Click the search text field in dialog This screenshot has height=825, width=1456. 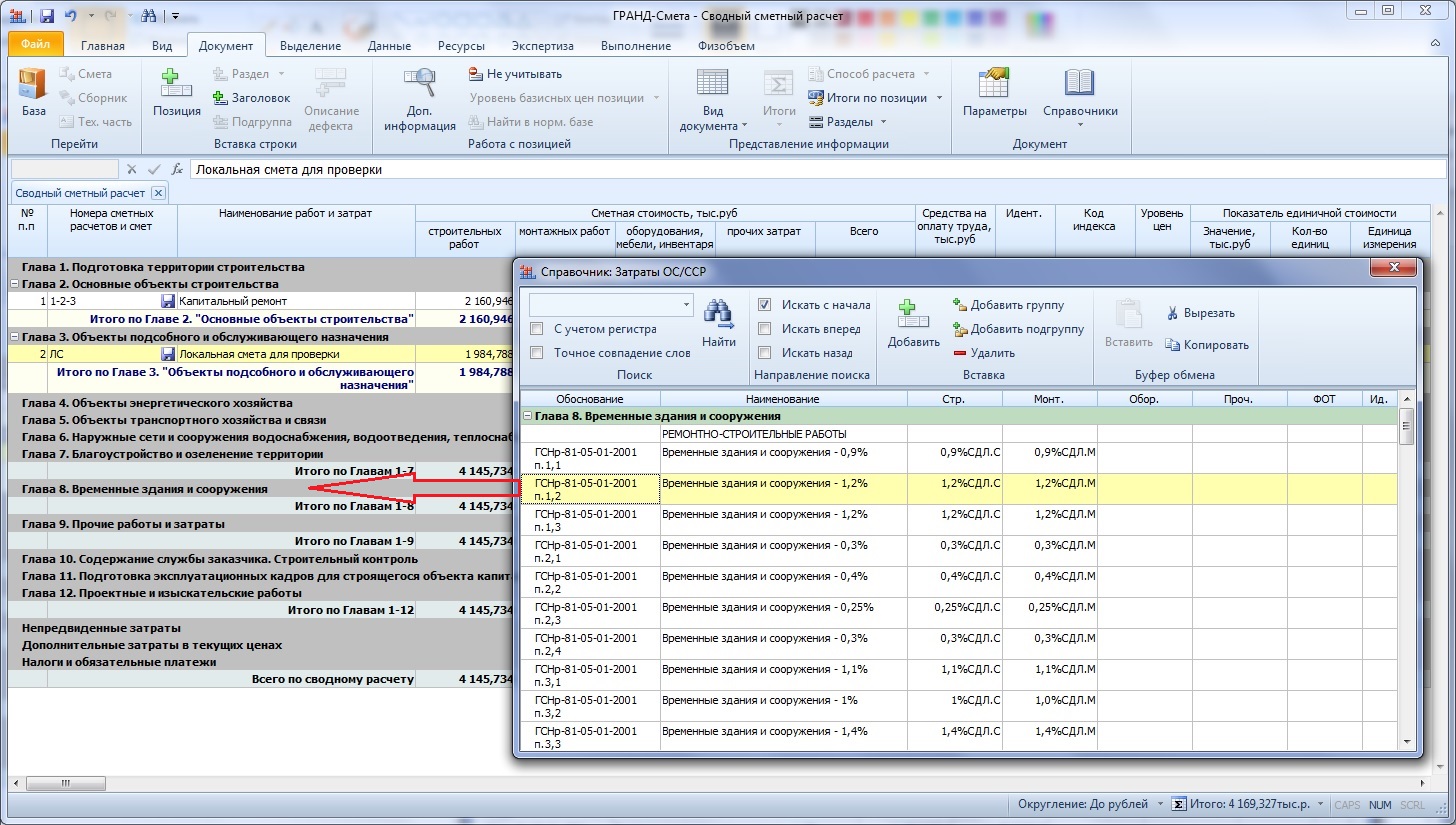click(x=604, y=304)
